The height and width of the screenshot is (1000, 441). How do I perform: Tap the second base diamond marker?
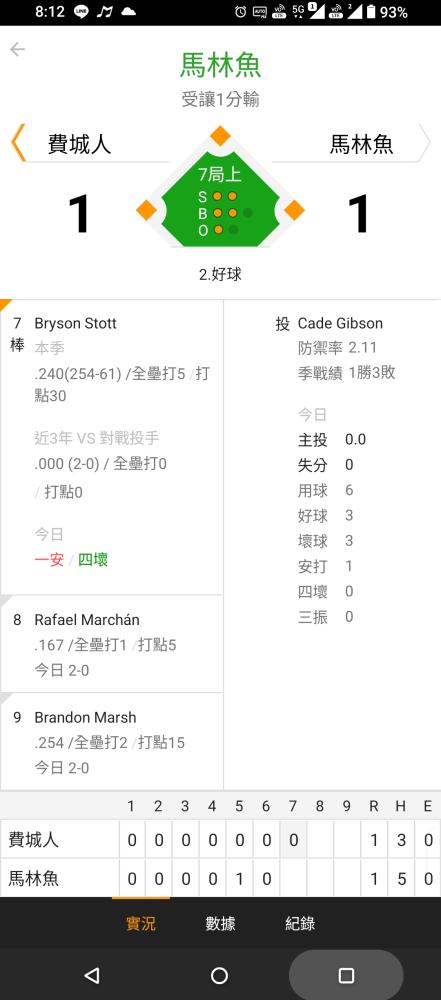[x=220, y=135]
